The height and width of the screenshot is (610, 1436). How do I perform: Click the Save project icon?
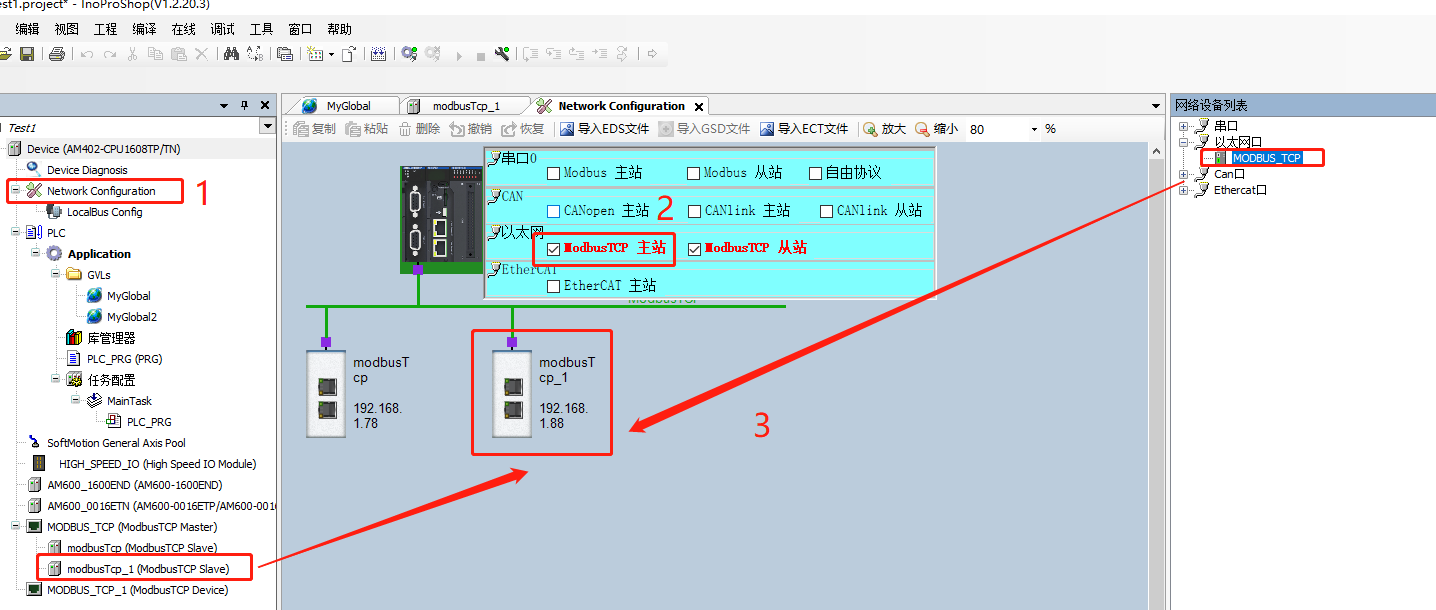(27, 54)
